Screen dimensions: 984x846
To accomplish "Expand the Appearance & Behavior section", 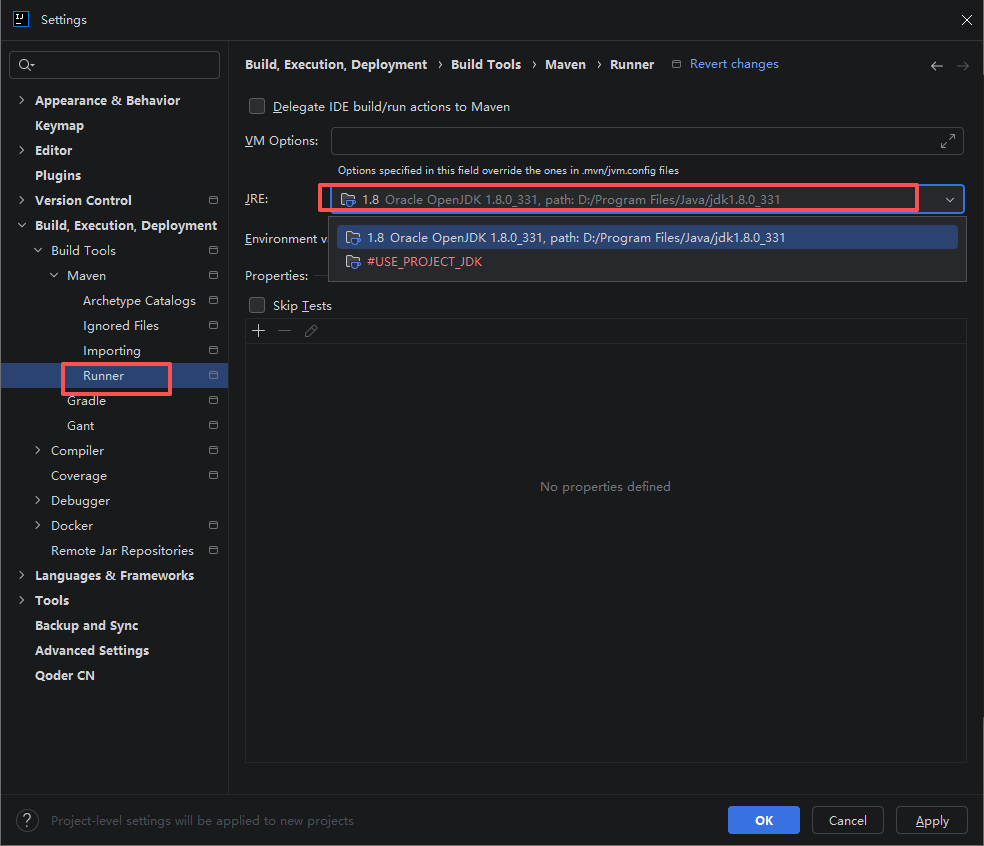I will coord(22,100).
